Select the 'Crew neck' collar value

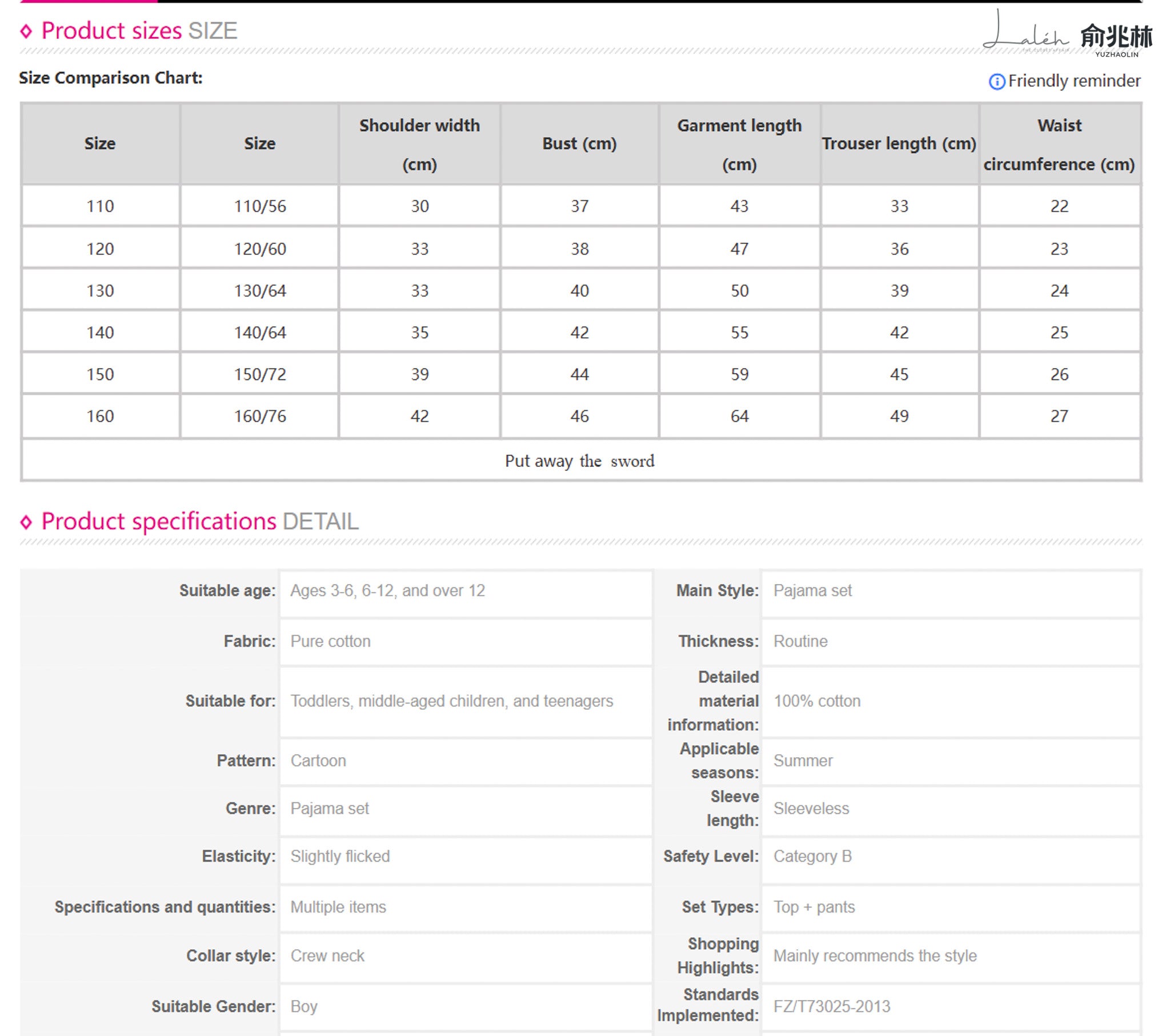pos(327,956)
